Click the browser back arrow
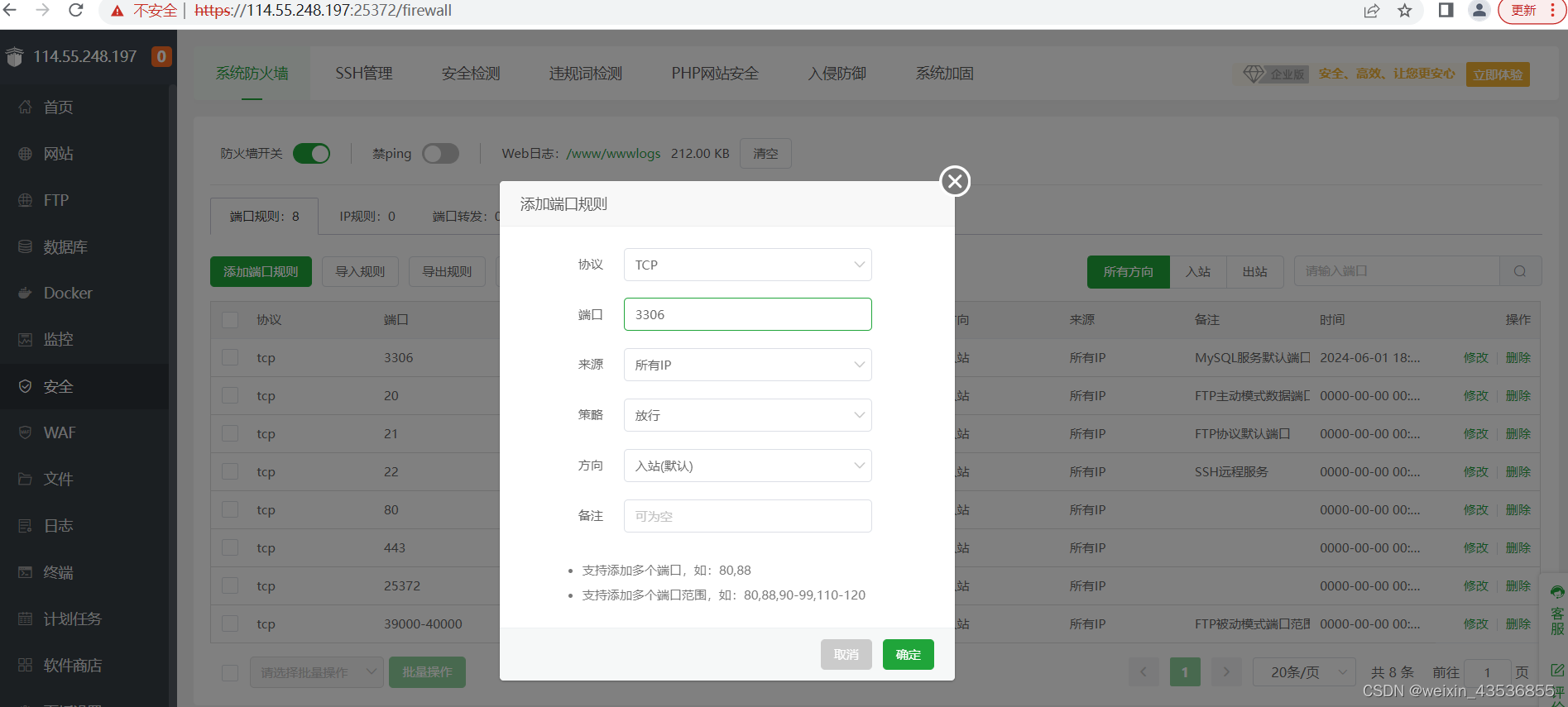Screen dimensions: 1568x707 click(10, 10)
